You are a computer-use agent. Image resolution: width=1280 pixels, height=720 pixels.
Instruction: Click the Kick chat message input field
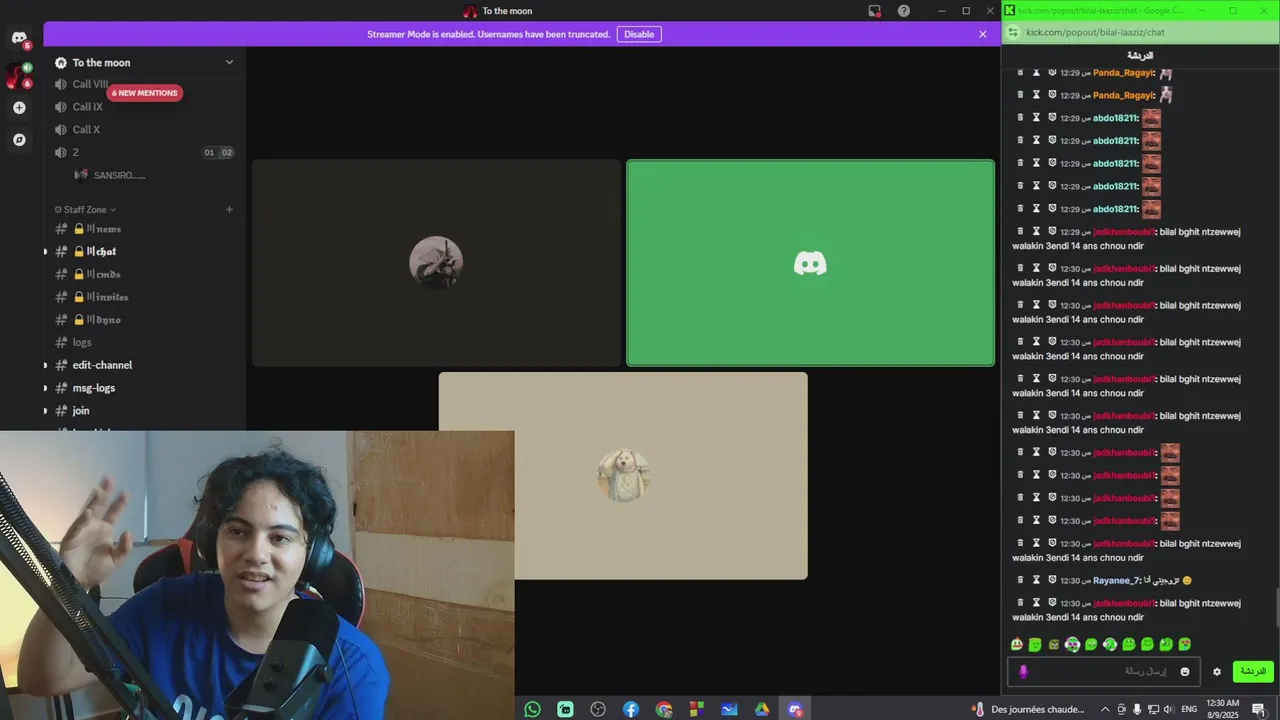tap(1104, 672)
